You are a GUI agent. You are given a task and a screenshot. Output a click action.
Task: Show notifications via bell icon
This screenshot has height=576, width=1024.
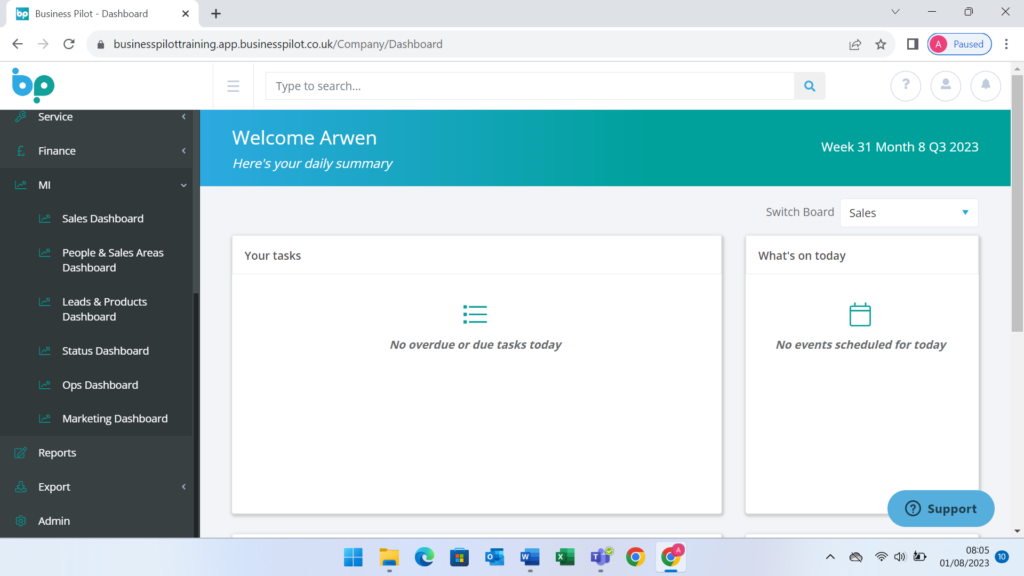click(x=985, y=86)
